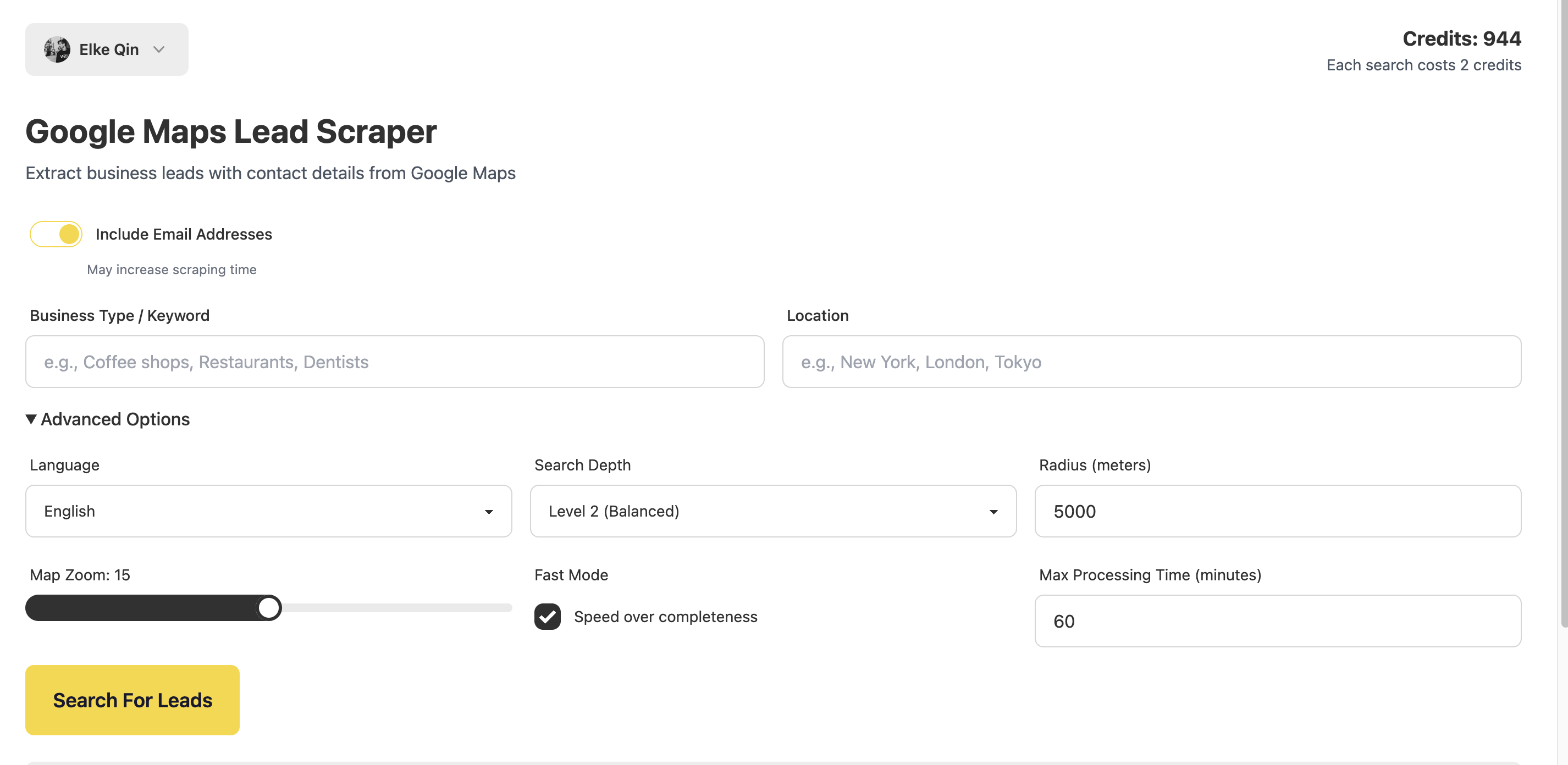Click the Credits: 944 counter
This screenshot has width=1568, height=765.
(x=1461, y=39)
